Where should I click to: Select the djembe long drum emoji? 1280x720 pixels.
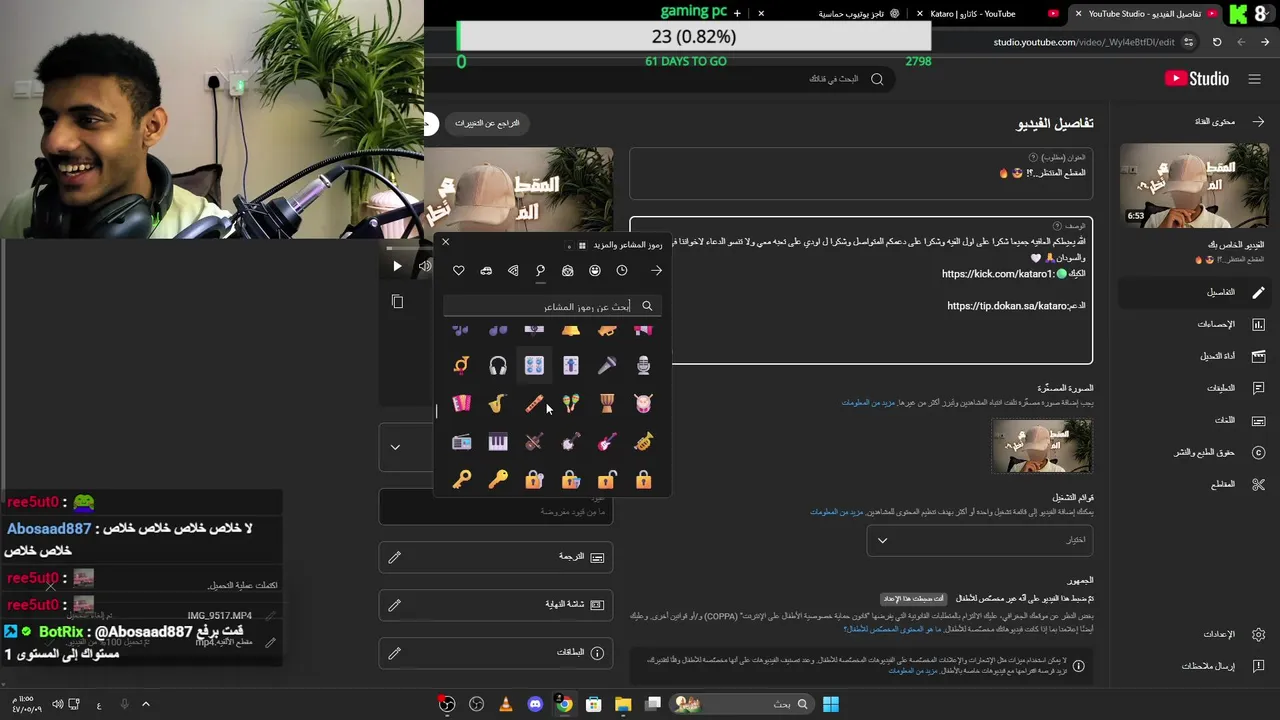pyautogui.click(x=607, y=403)
